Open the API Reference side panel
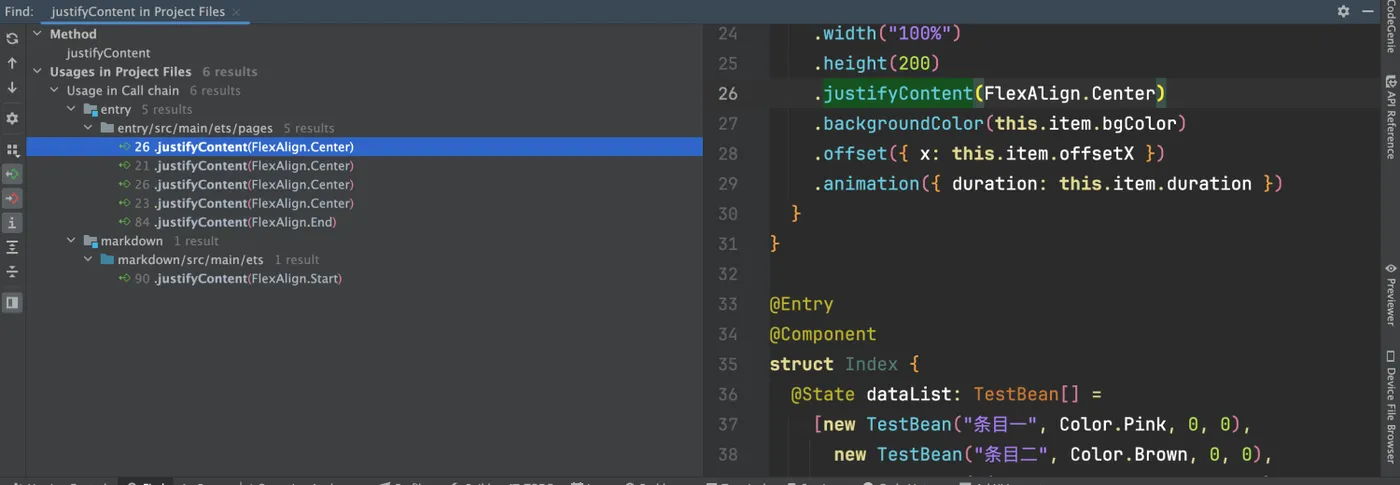 (1390, 117)
